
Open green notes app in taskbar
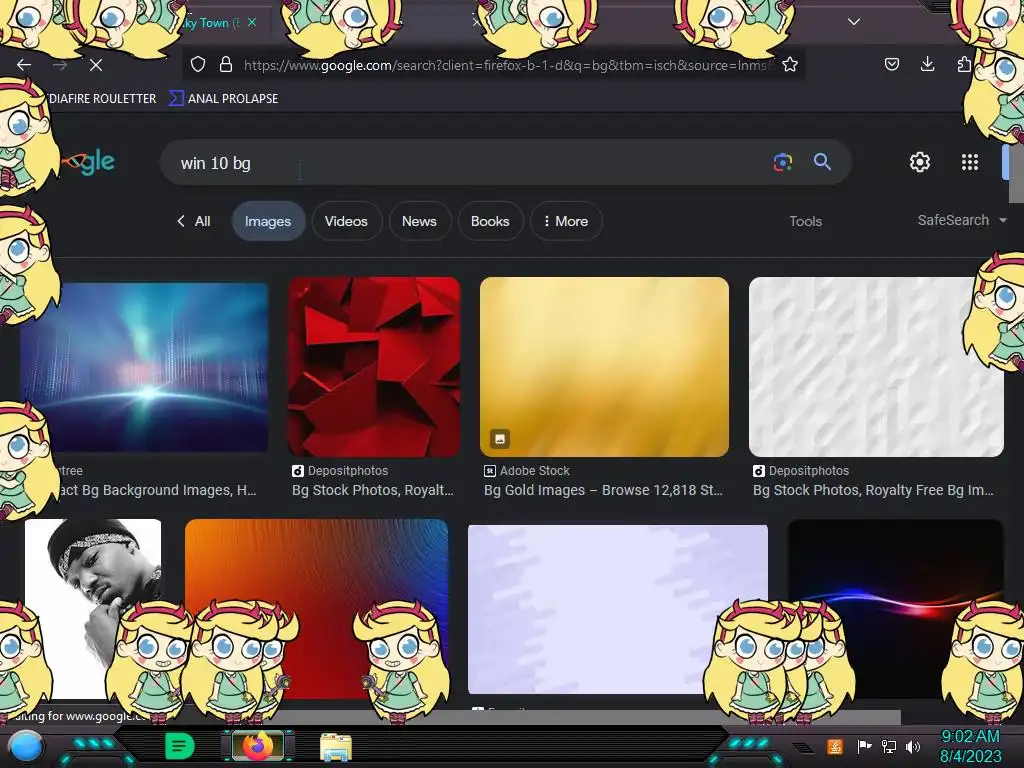(x=179, y=746)
